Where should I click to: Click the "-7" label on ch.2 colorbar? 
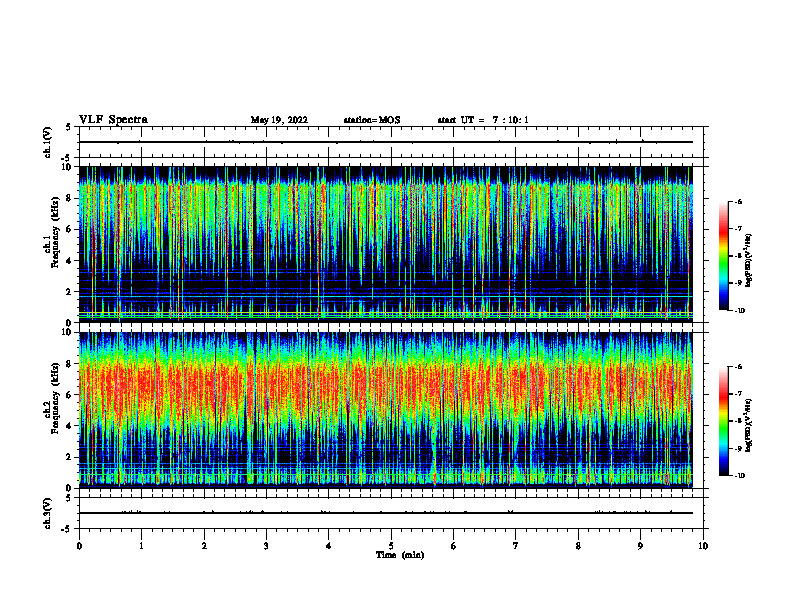coord(738,394)
